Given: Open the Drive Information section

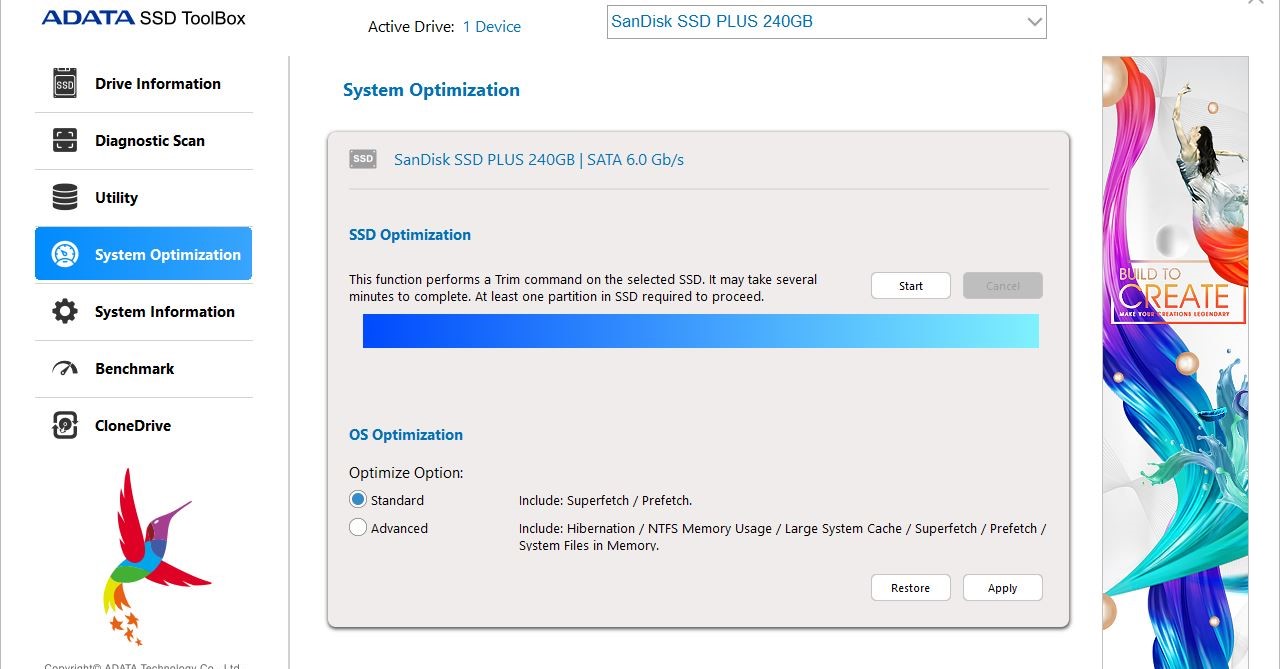Looking at the screenshot, I should [144, 84].
